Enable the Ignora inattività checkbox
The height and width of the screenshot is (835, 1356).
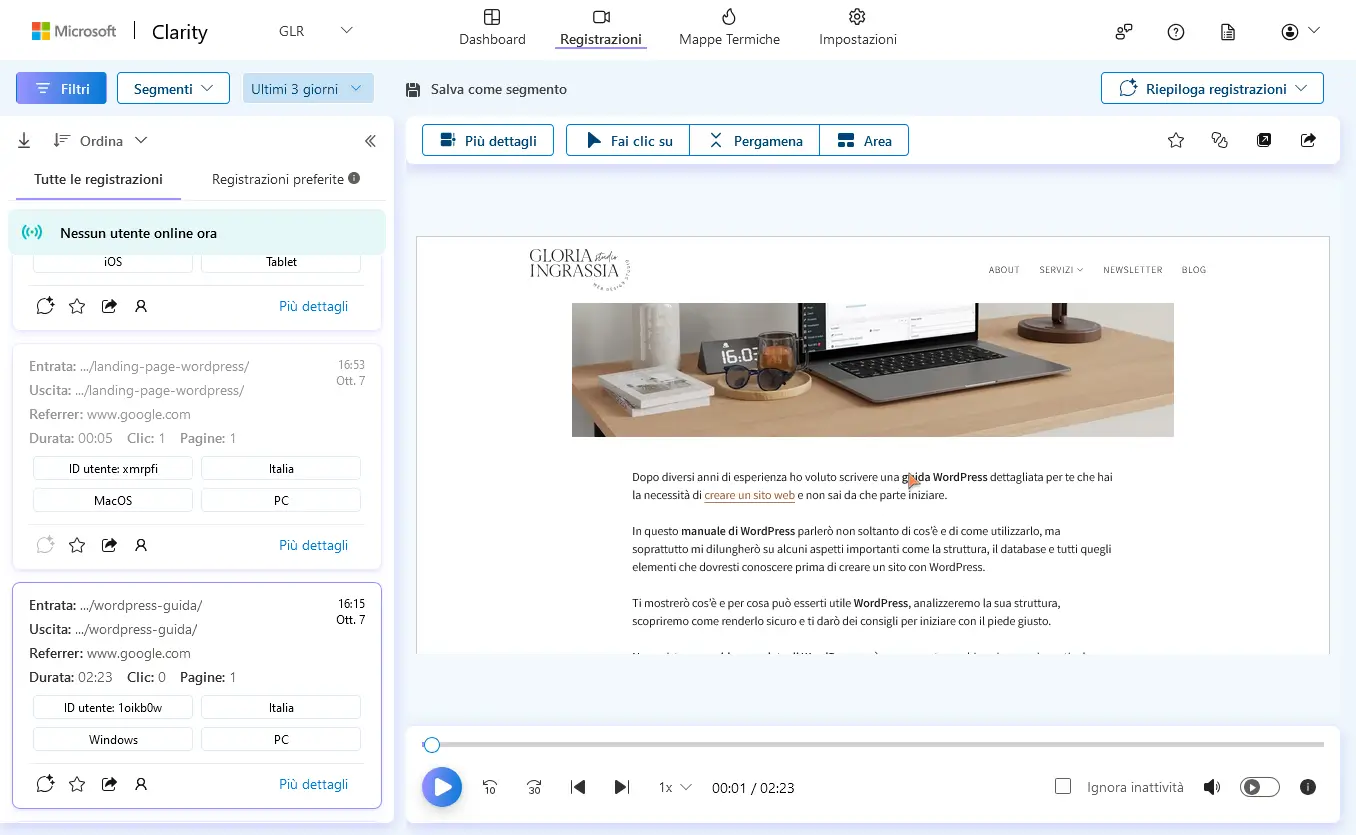[x=1063, y=786]
